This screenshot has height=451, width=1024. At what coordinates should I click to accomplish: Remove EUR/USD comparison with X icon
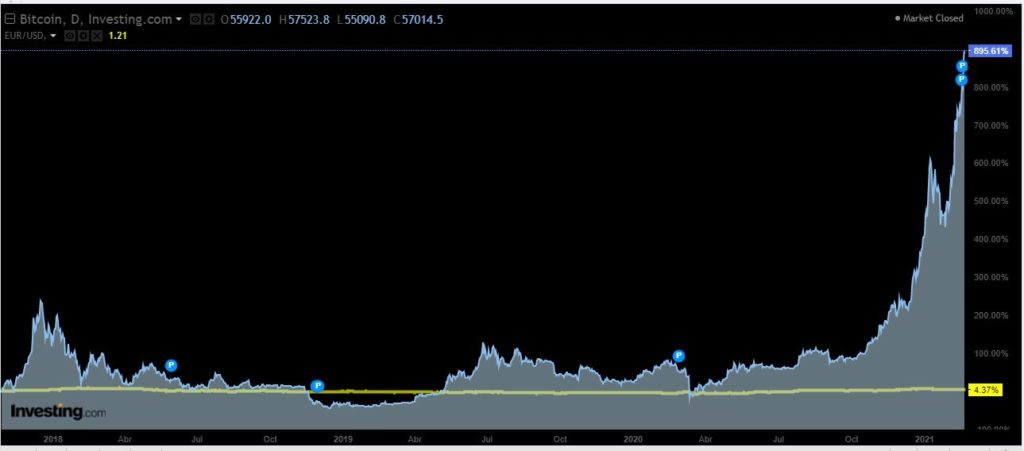point(97,36)
